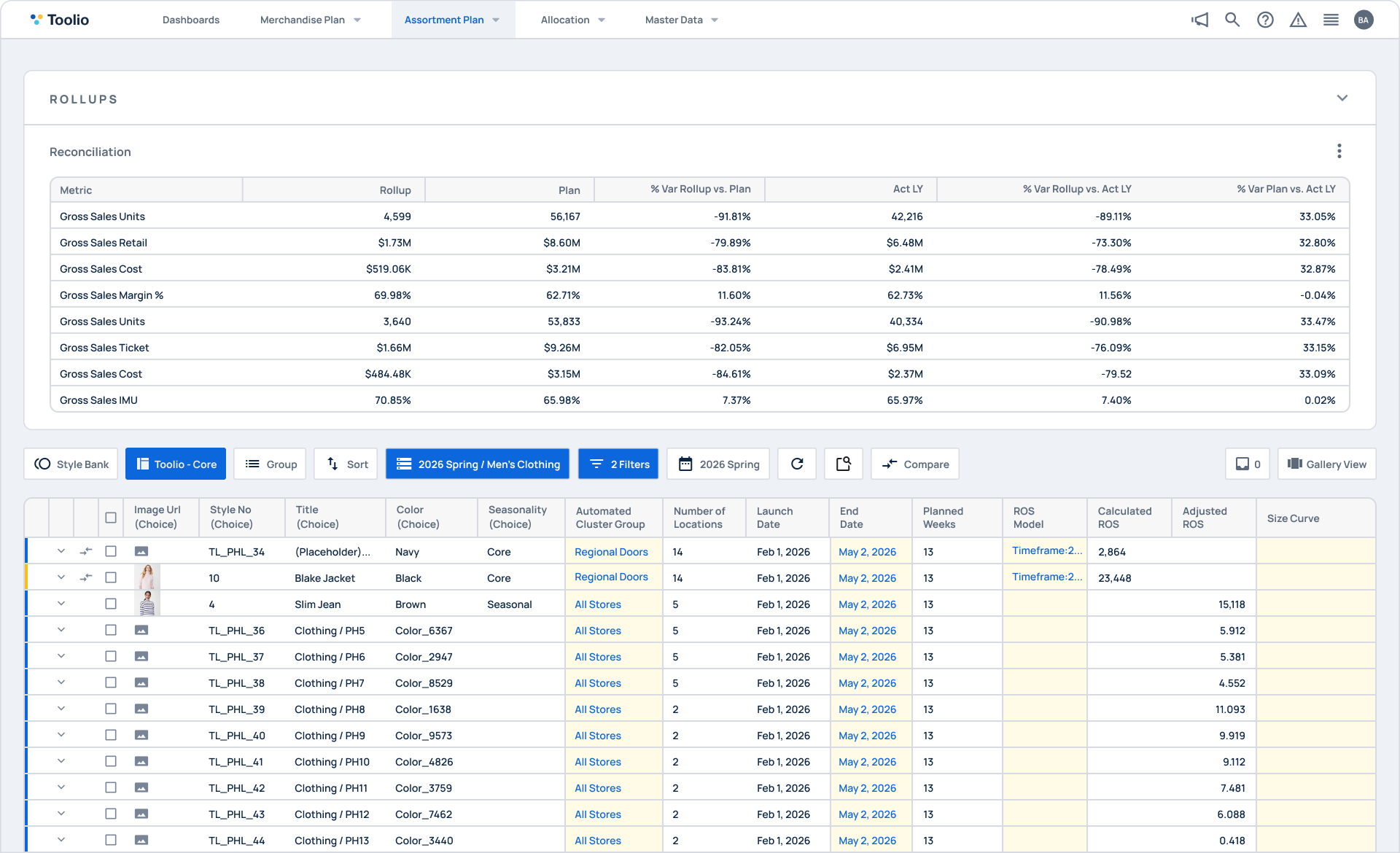Open the announcements megaphone icon
The height and width of the screenshot is (853, 1400).
point(1199,20)
